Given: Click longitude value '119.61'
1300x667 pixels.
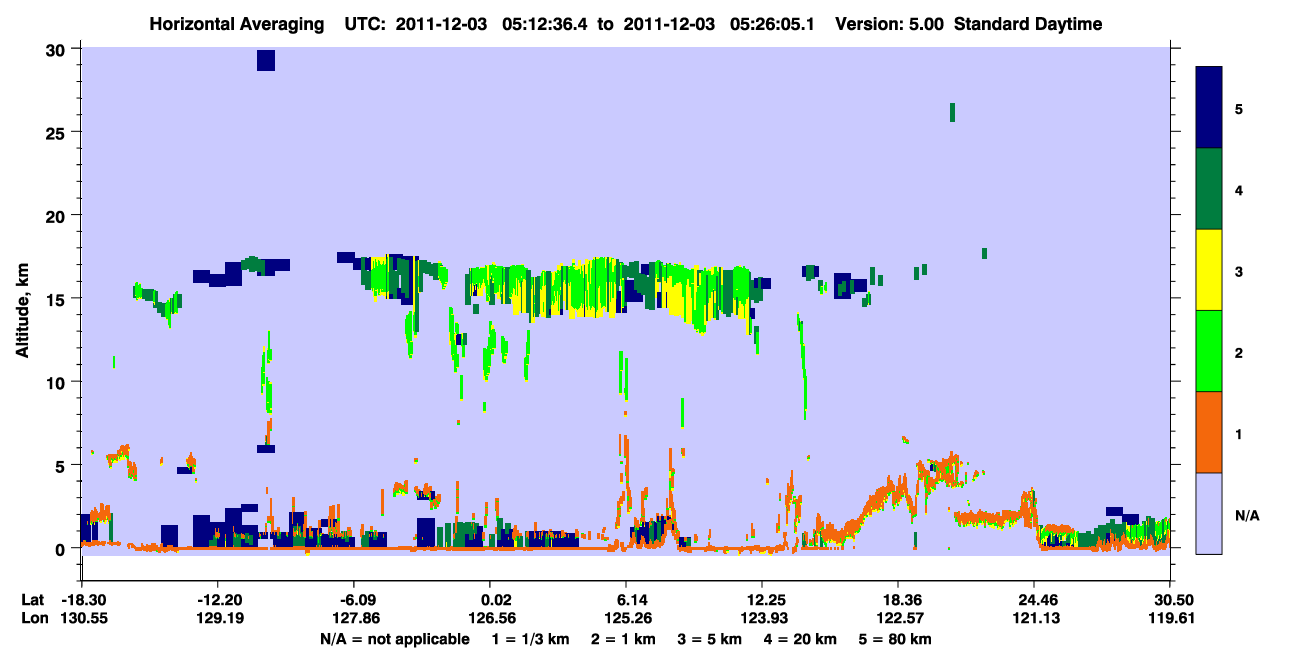Looking at the screenshot, I should 1170,618.
